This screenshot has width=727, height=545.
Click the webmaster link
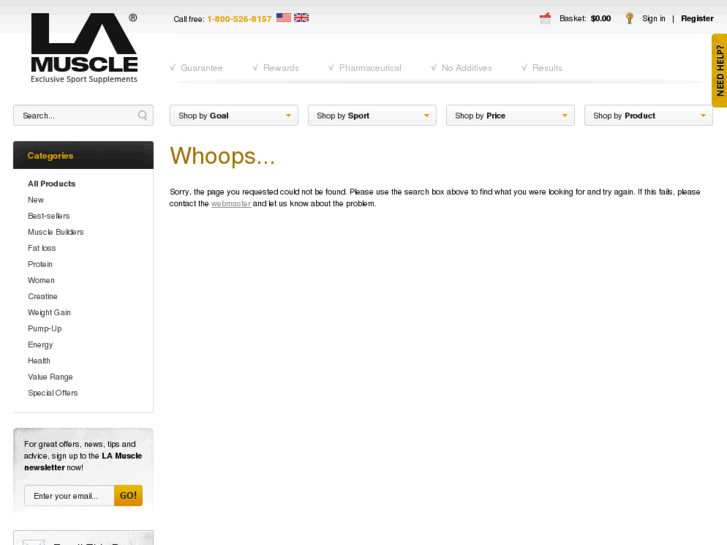coord(231,204)
